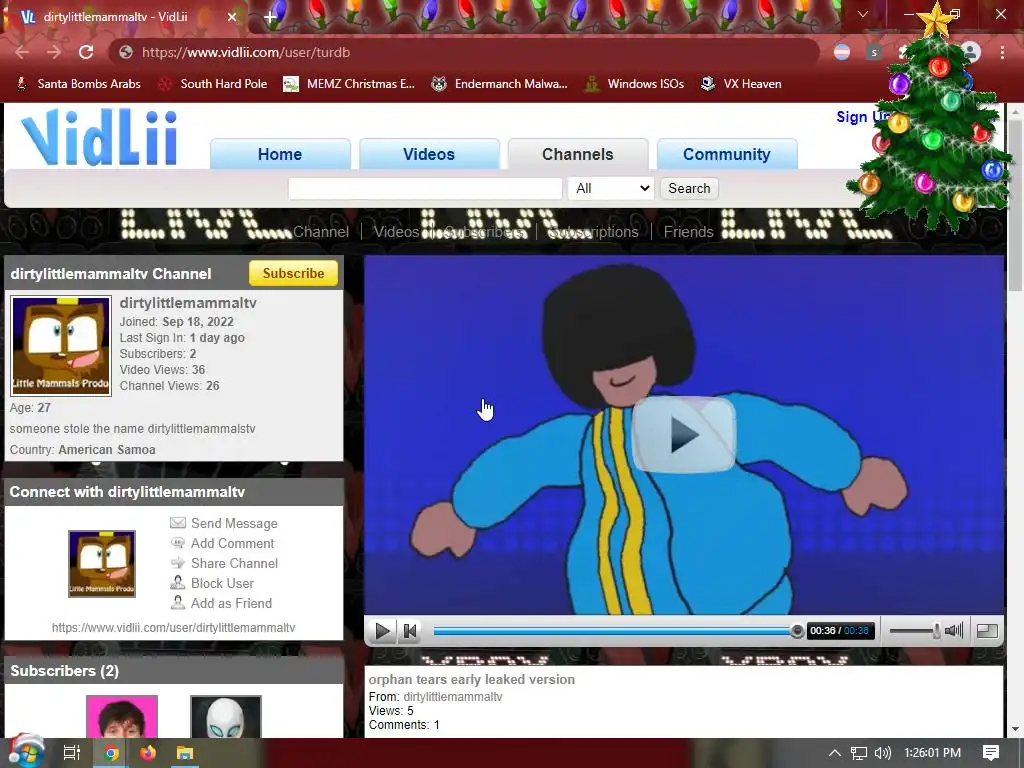Show hidden system tray icons
Image resolution: width=1024 pixels, height=768 pixels.
[x=835, y=753]
